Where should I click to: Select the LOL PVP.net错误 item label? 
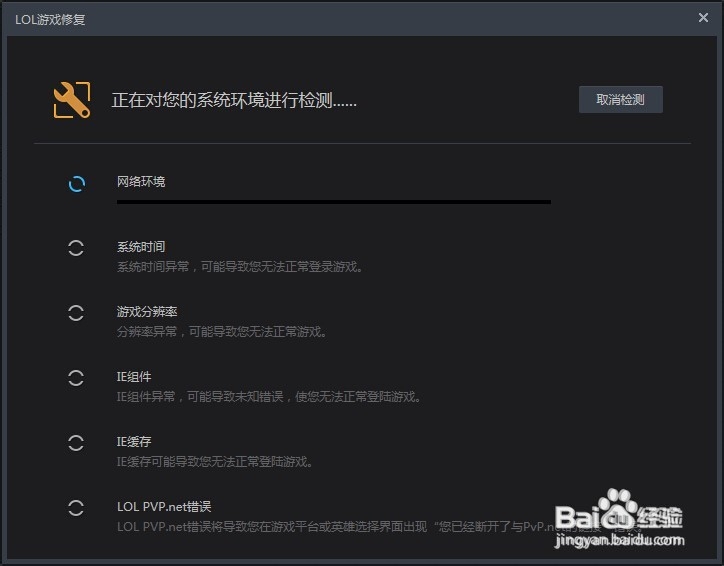click(x=164, y=507)
